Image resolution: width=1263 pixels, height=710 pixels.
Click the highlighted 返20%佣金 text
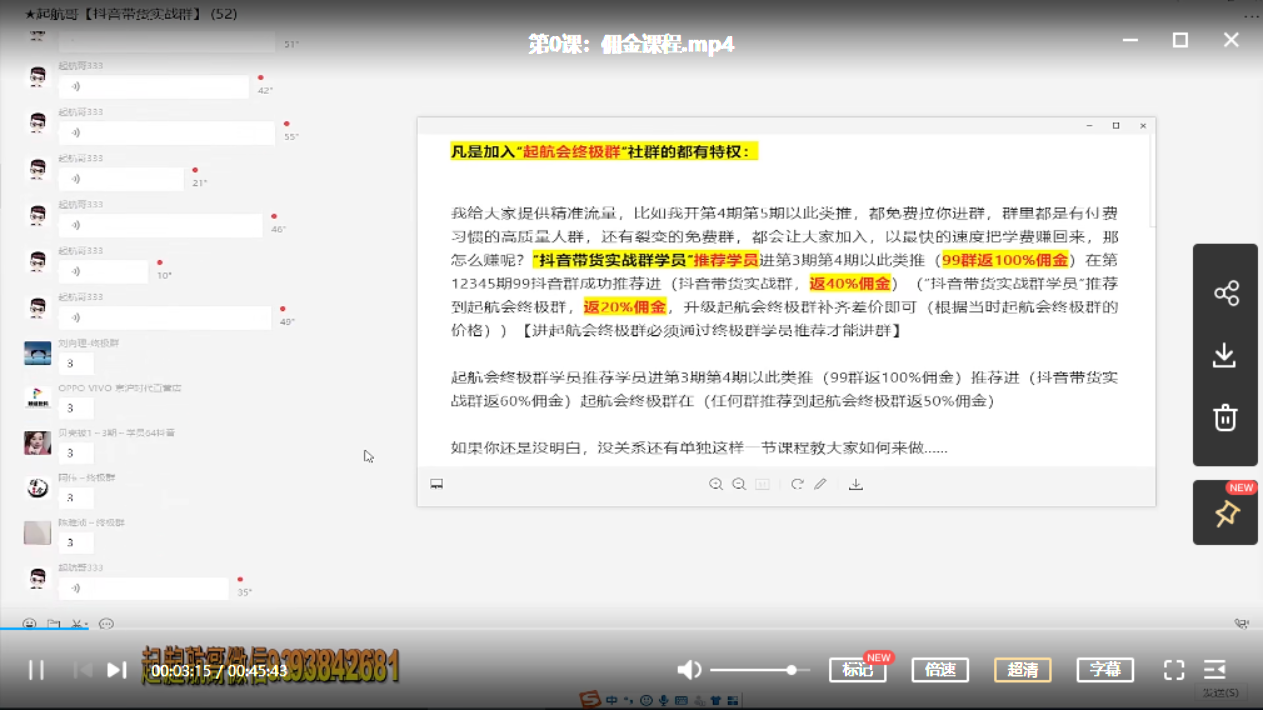pos(625,307)
